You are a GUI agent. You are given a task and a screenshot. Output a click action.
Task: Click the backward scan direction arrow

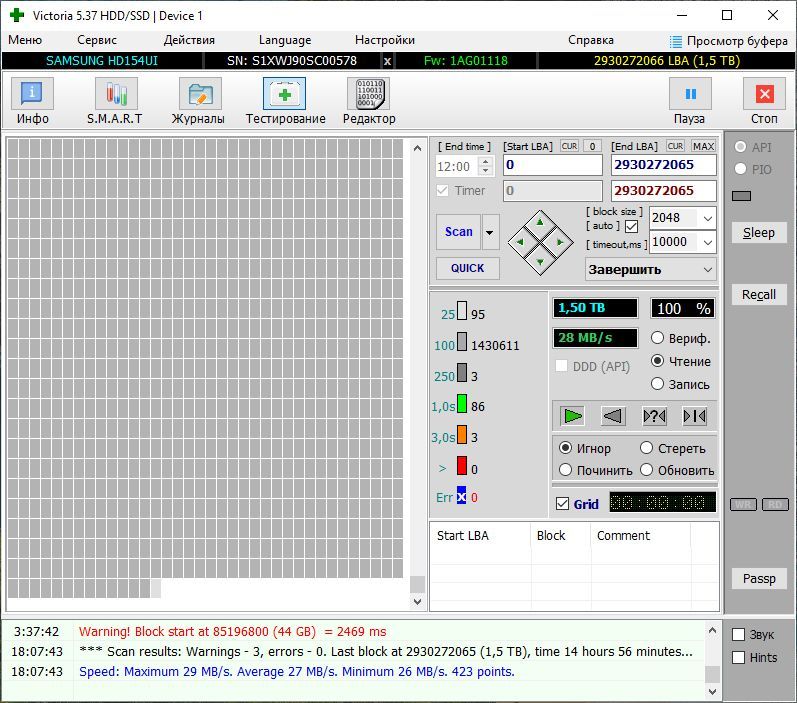tap(613, 416)
